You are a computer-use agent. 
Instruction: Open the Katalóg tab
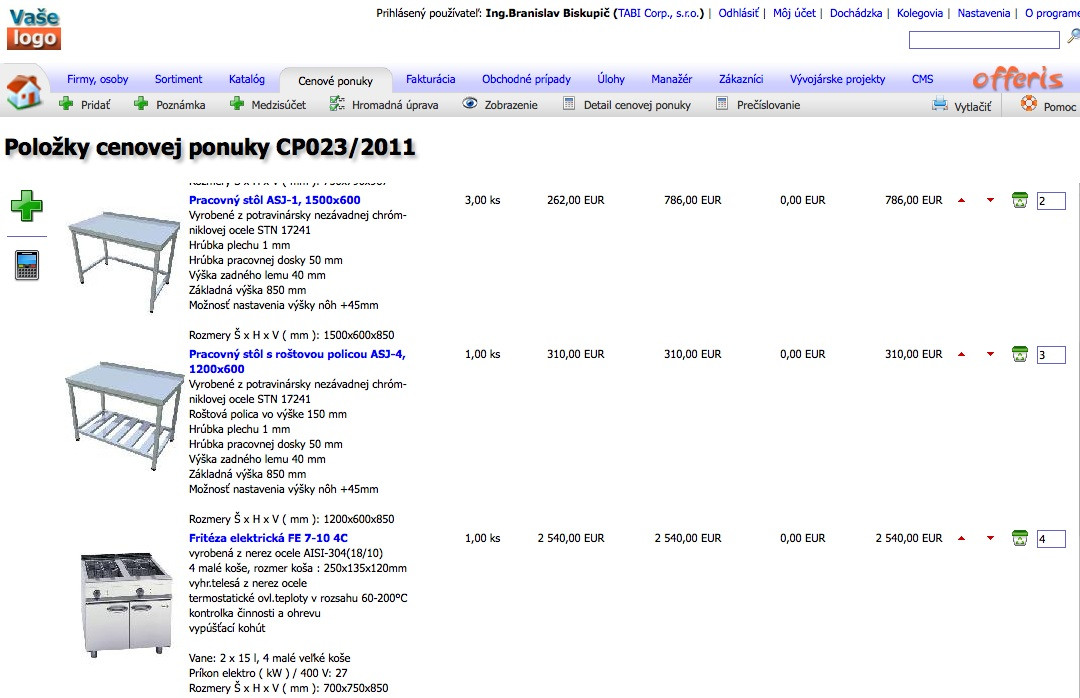click(247, 79)
